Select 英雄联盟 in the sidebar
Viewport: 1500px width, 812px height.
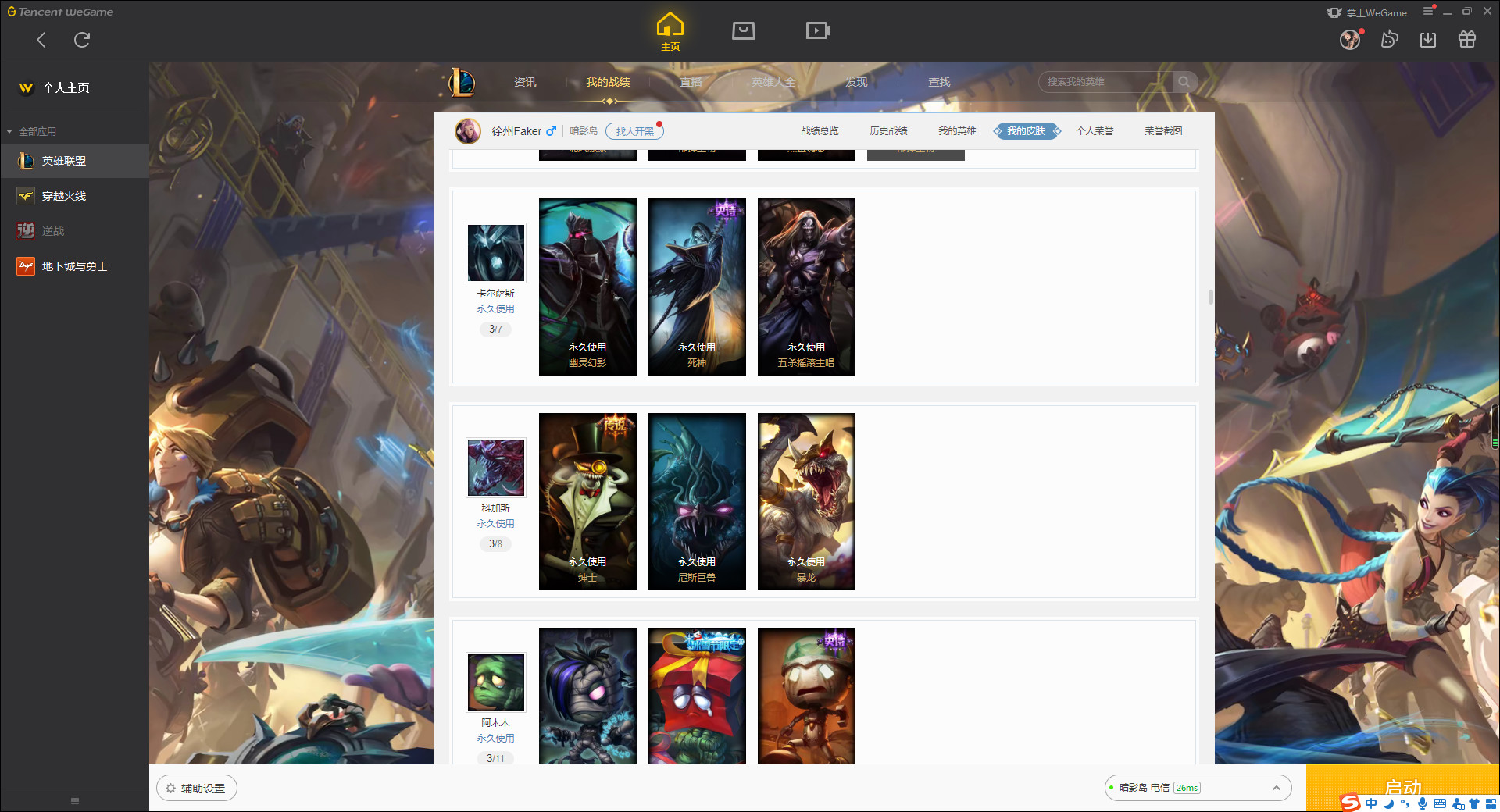click(x=74, y=161)
